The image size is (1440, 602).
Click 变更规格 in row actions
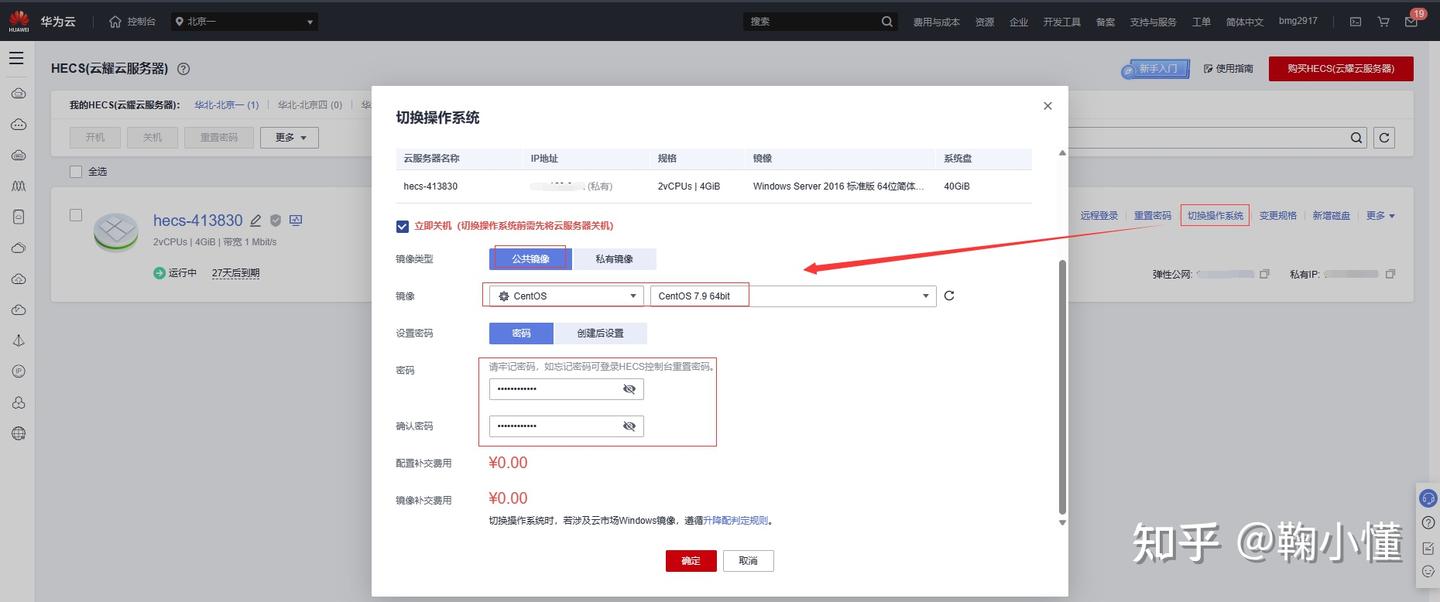tap(1278, 216)
